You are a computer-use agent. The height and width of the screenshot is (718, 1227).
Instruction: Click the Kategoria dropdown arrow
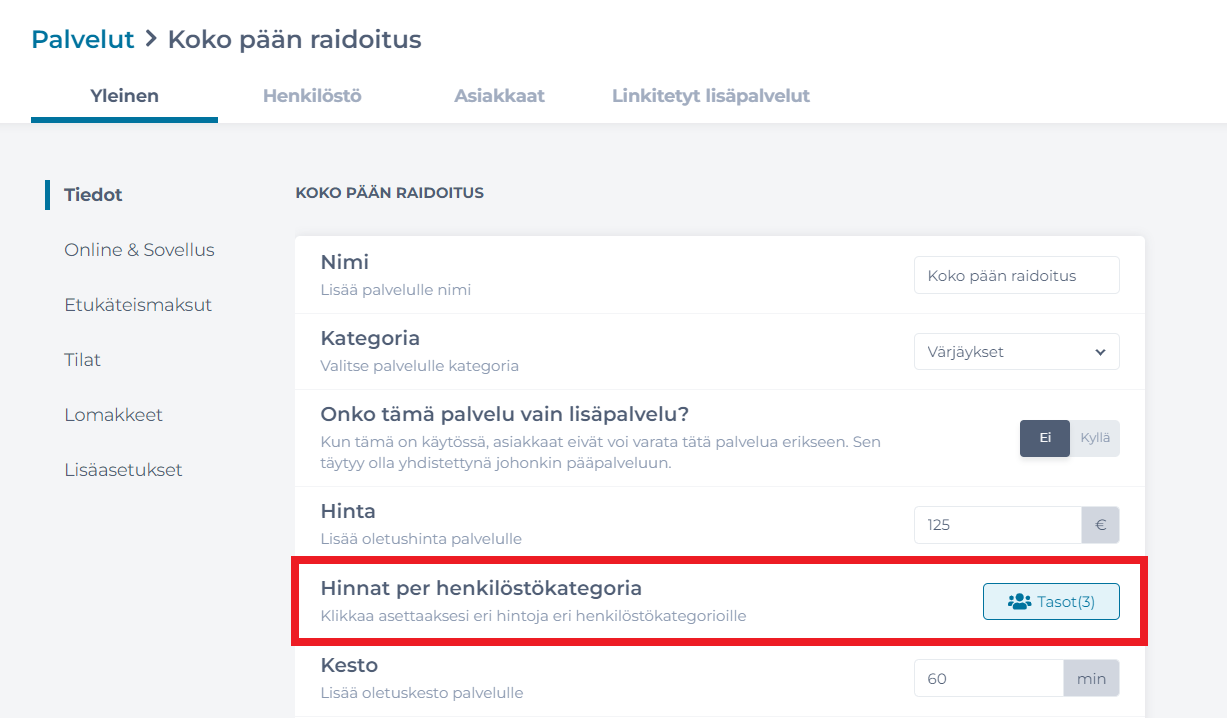pos(1100,352)
